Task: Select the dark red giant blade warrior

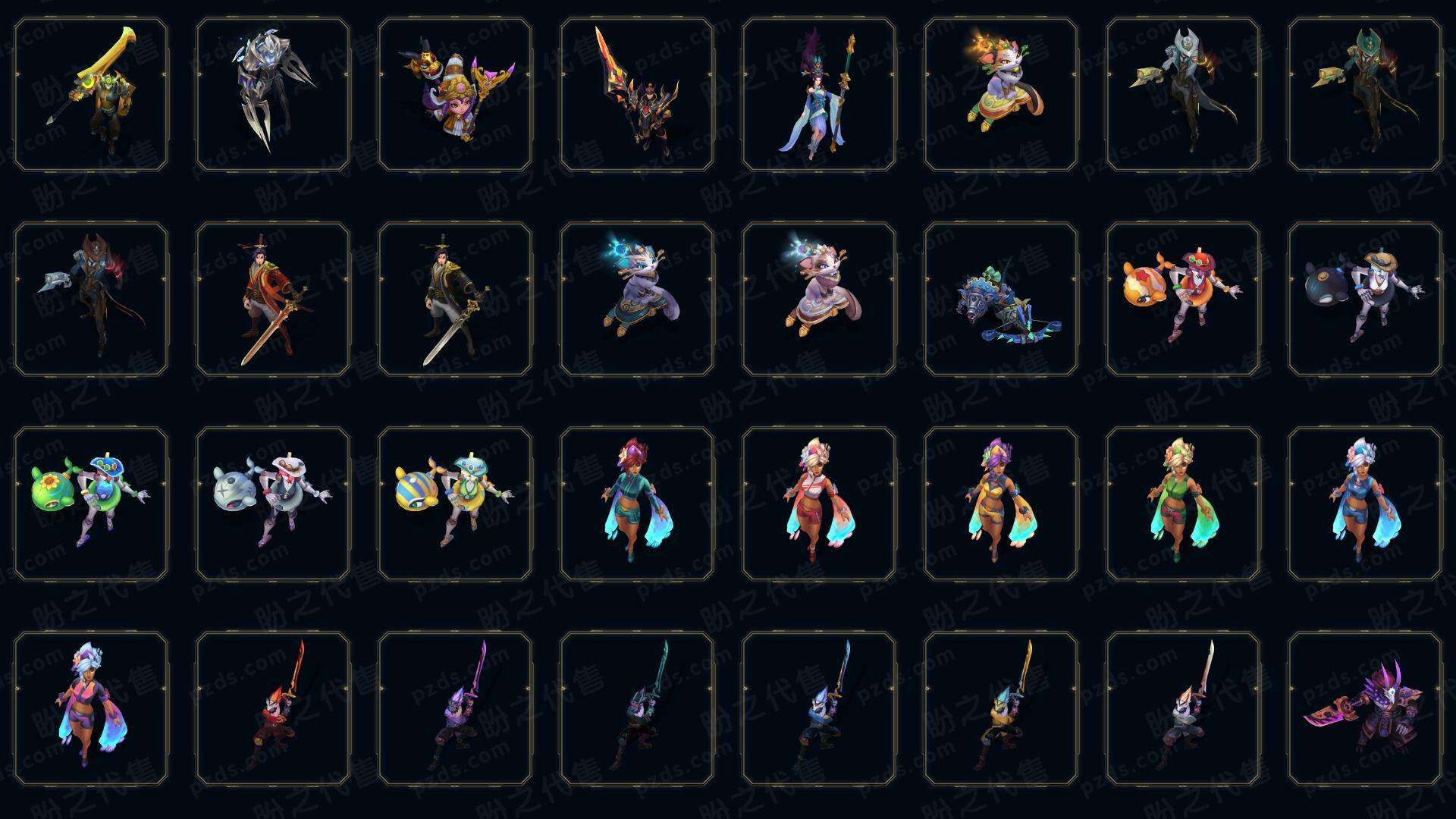Action: 637,94
